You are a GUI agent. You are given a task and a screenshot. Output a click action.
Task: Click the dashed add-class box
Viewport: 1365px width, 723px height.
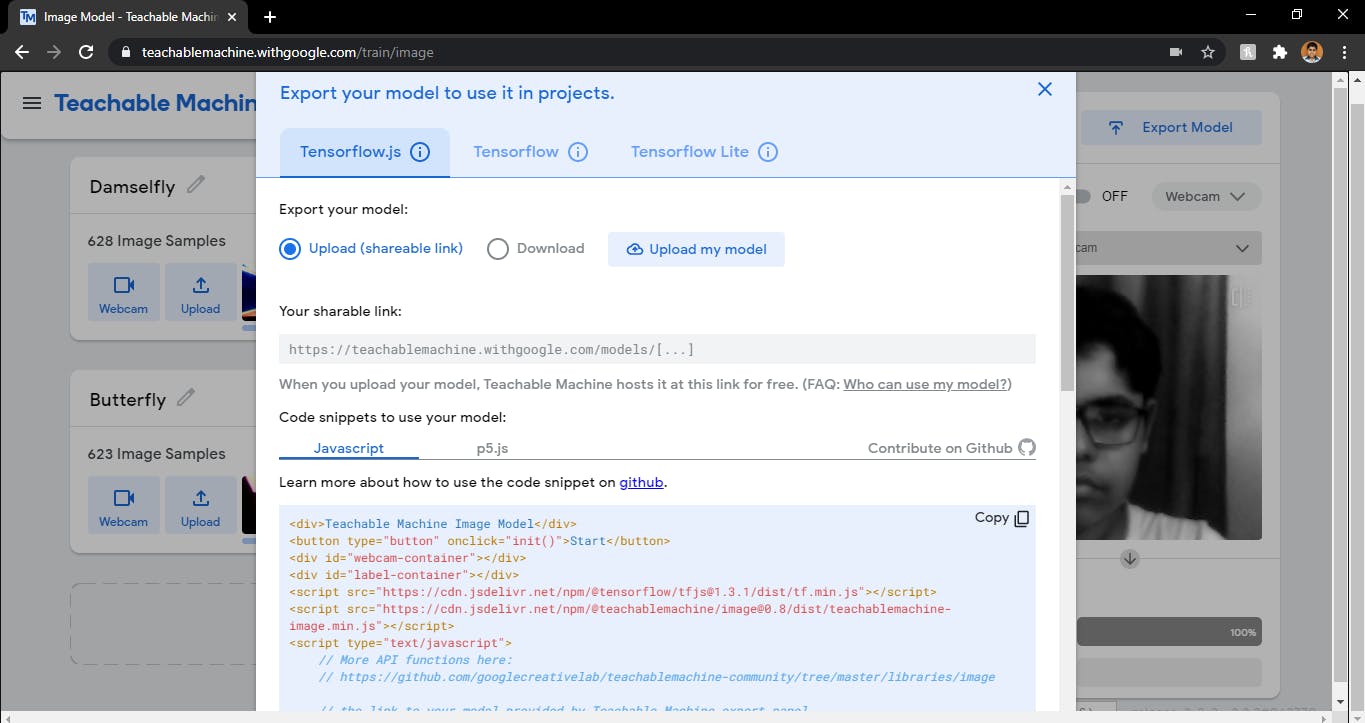pos(163,624)
